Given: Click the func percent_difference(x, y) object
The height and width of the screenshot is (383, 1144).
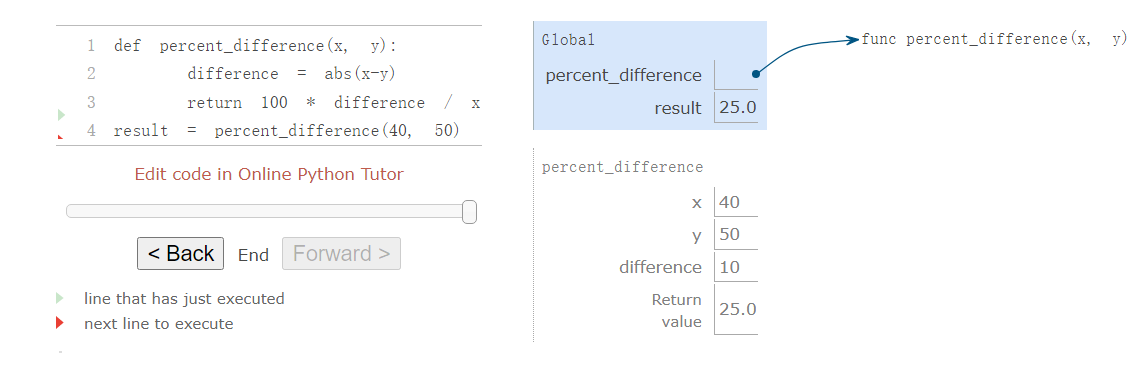Looking at the screenshot, I should (994, 39).
